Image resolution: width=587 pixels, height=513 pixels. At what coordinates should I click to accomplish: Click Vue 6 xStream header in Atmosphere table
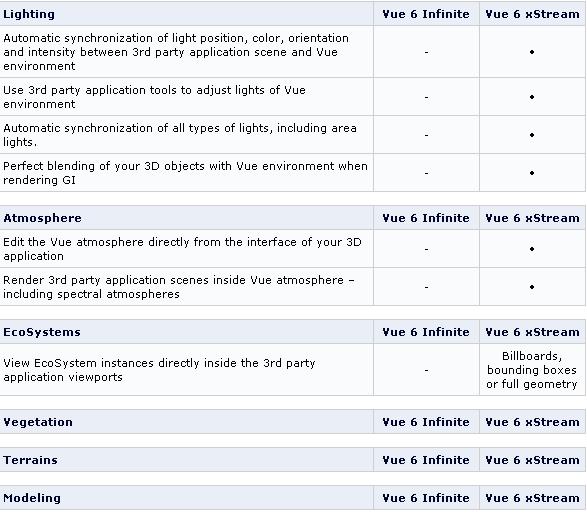[532, 218]
